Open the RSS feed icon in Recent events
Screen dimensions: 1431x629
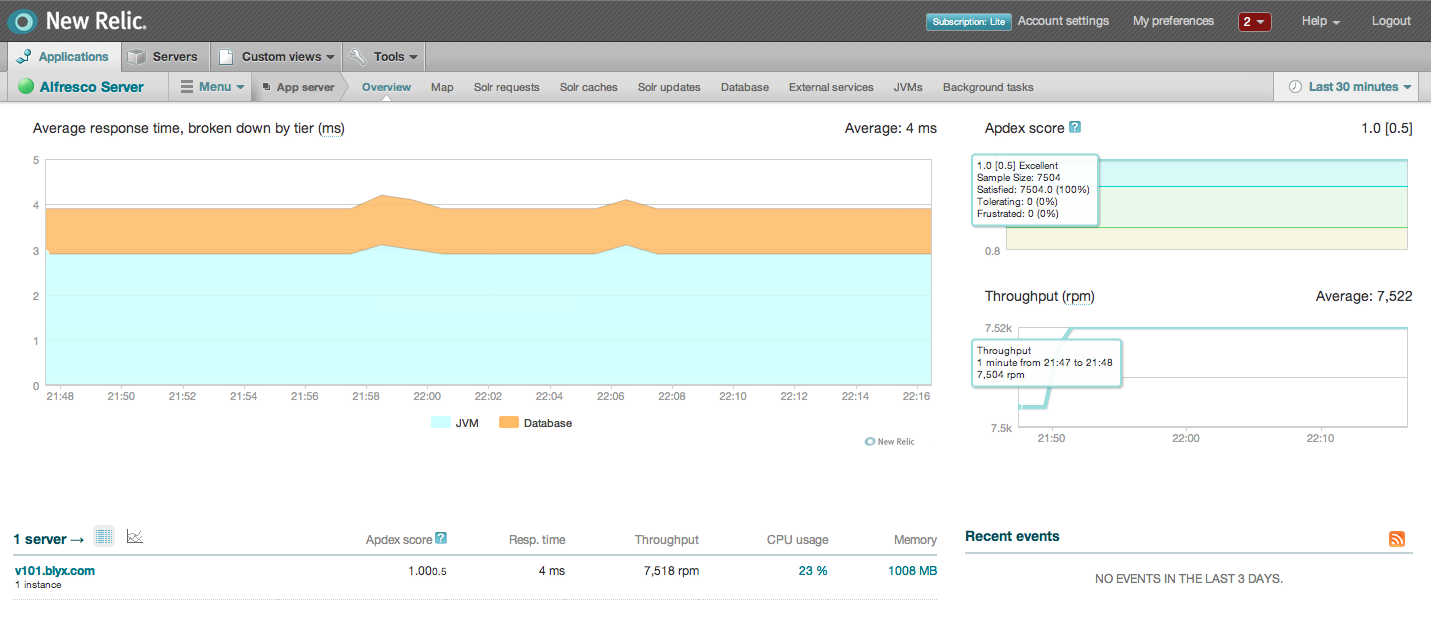(1397, 539)
